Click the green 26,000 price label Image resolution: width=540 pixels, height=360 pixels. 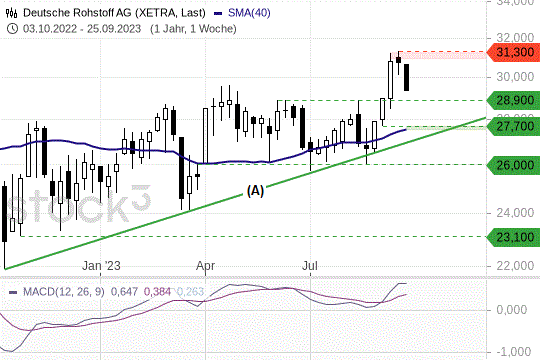point(513,165)
